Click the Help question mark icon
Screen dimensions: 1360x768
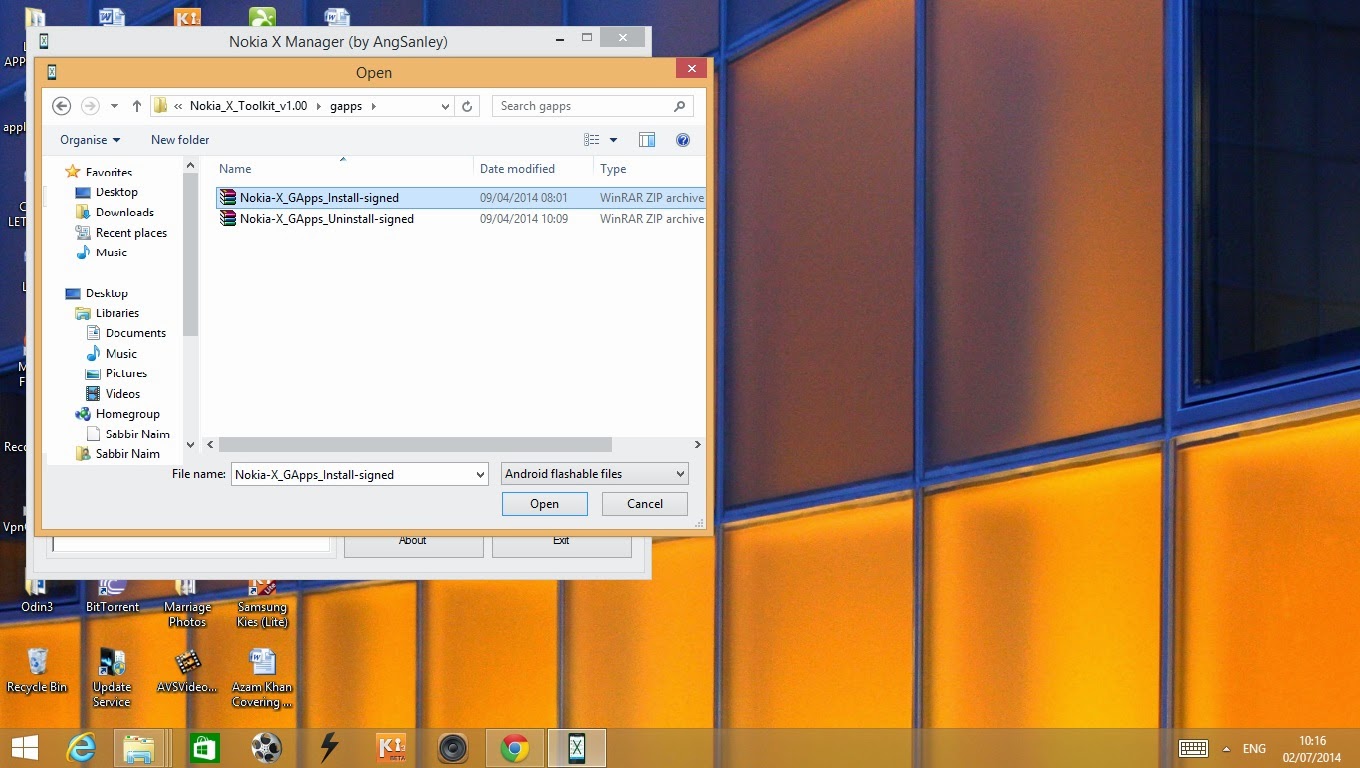(683, 140)
